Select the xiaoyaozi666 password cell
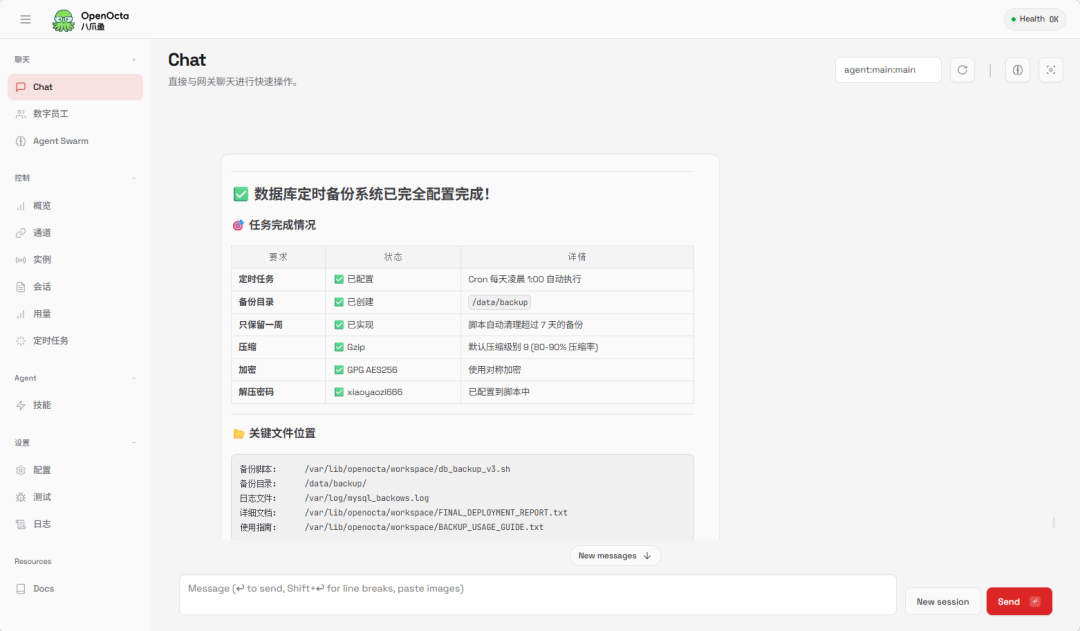Viewport: 1080px width, 631px height. (393, 392)
